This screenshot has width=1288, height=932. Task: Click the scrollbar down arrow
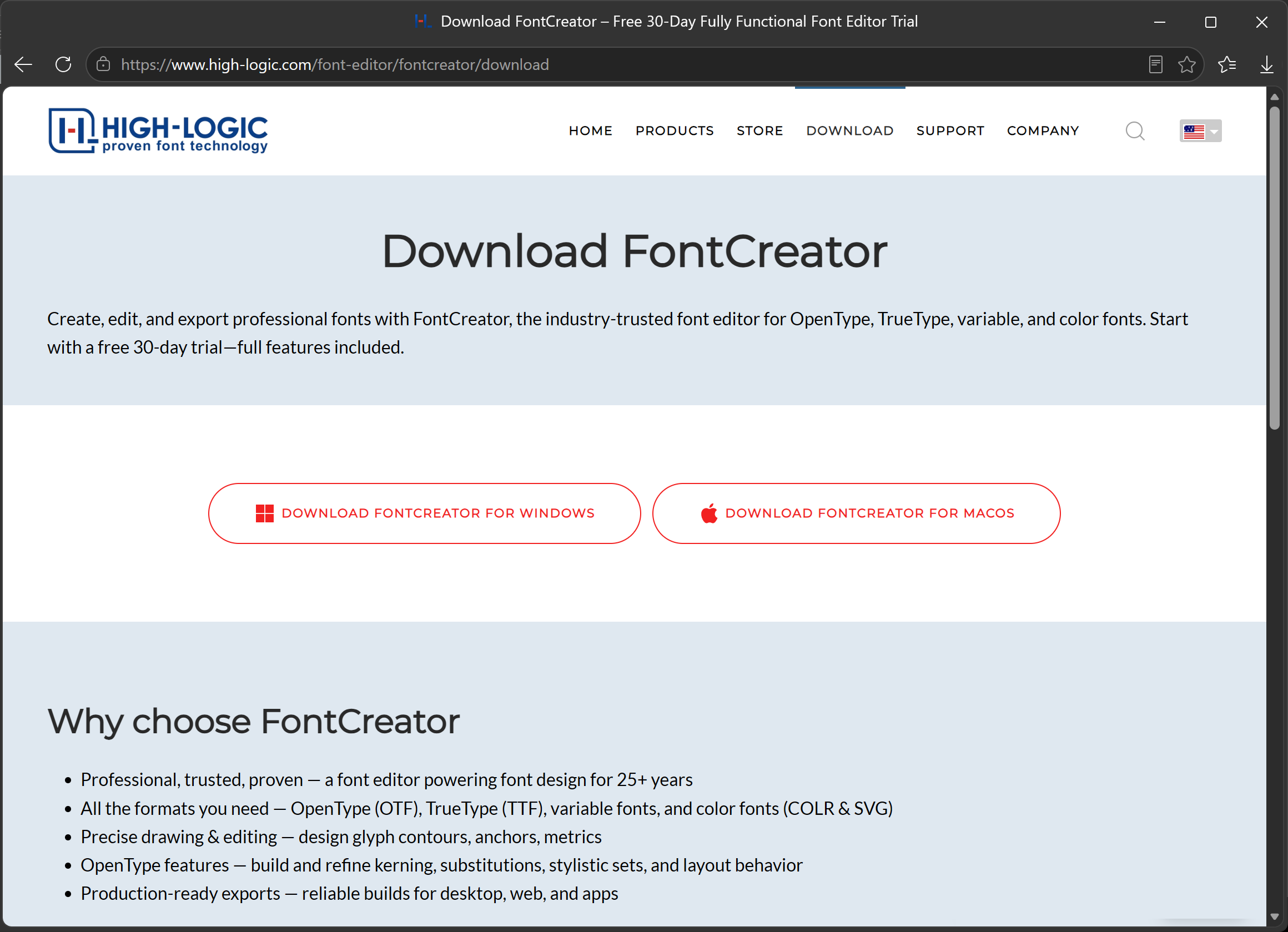1274,916
